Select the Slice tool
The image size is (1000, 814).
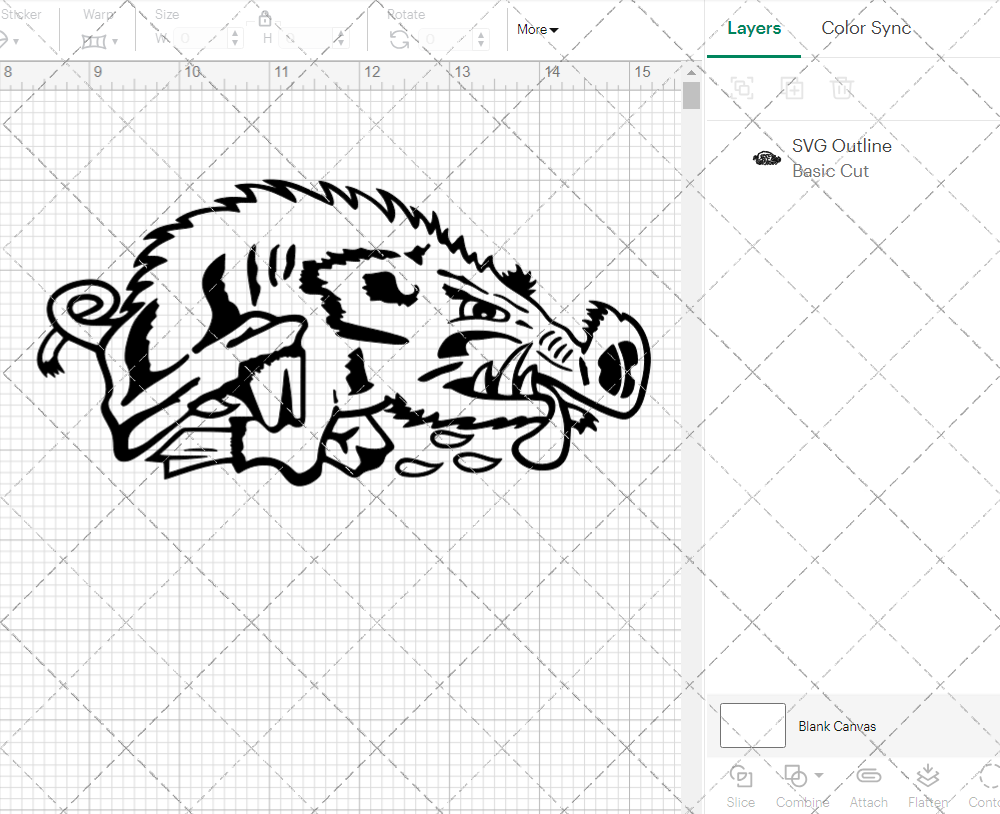740,785
